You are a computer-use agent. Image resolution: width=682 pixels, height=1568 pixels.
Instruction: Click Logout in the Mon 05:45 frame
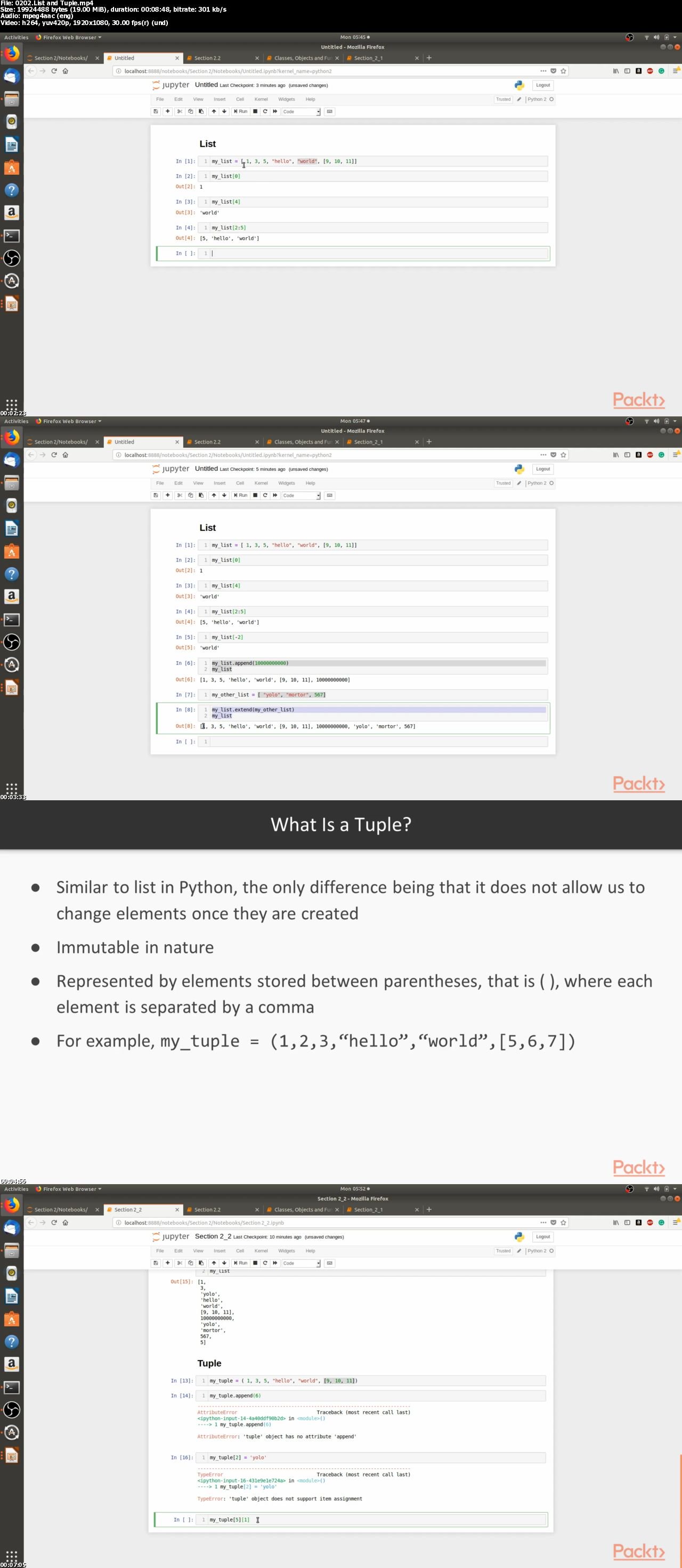(x=543, y=85)
